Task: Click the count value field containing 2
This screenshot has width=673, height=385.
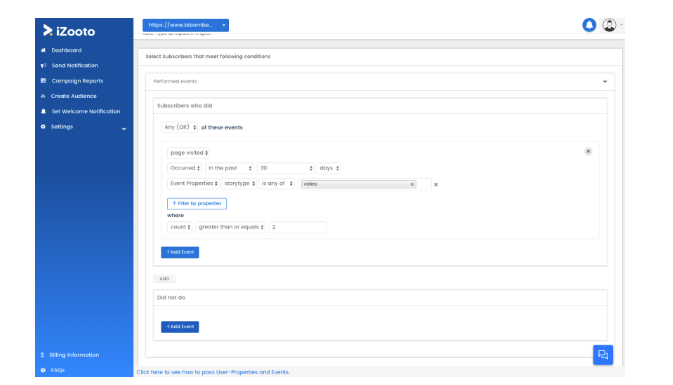Action: tap(297, 227)
